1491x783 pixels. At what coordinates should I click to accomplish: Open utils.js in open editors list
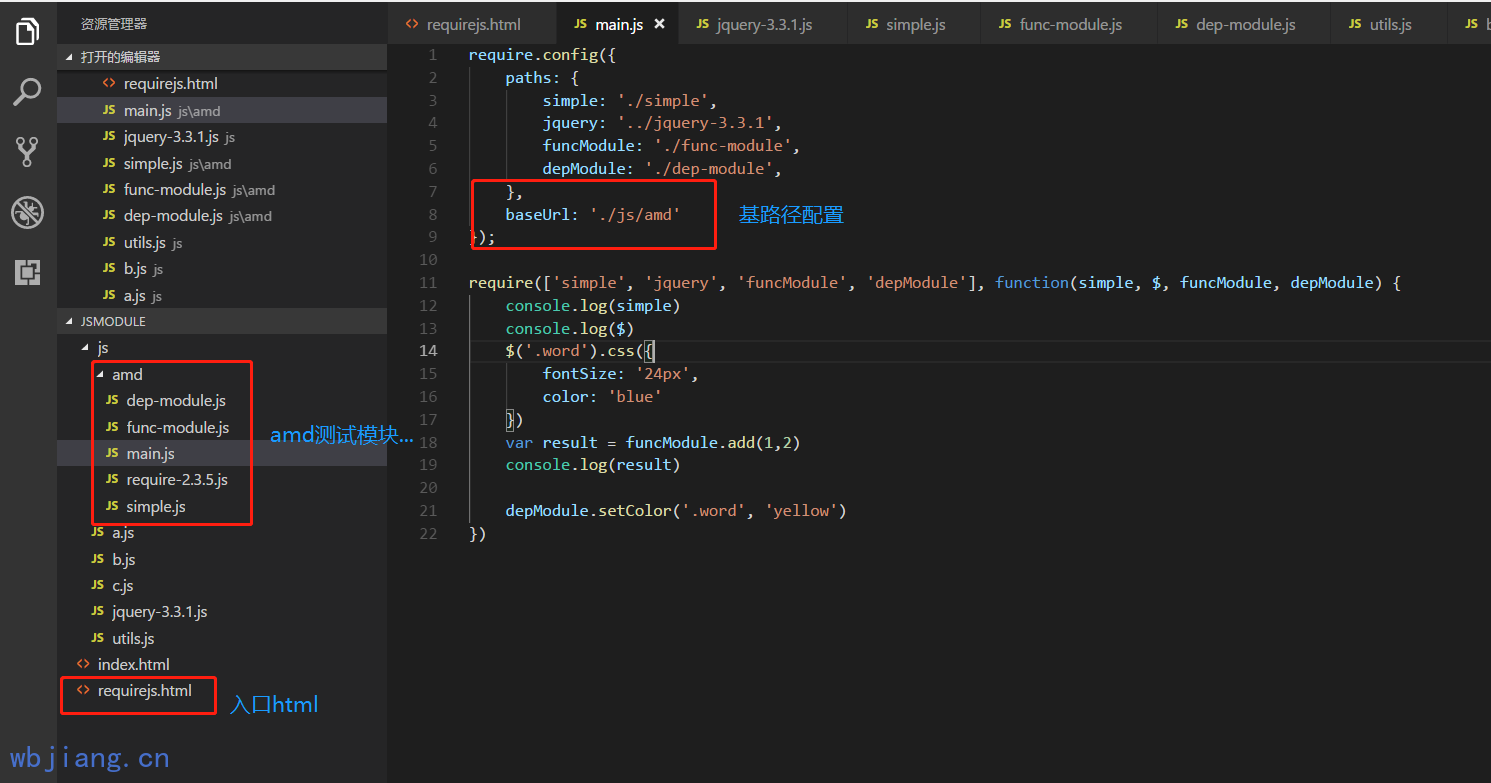point(145,243)
